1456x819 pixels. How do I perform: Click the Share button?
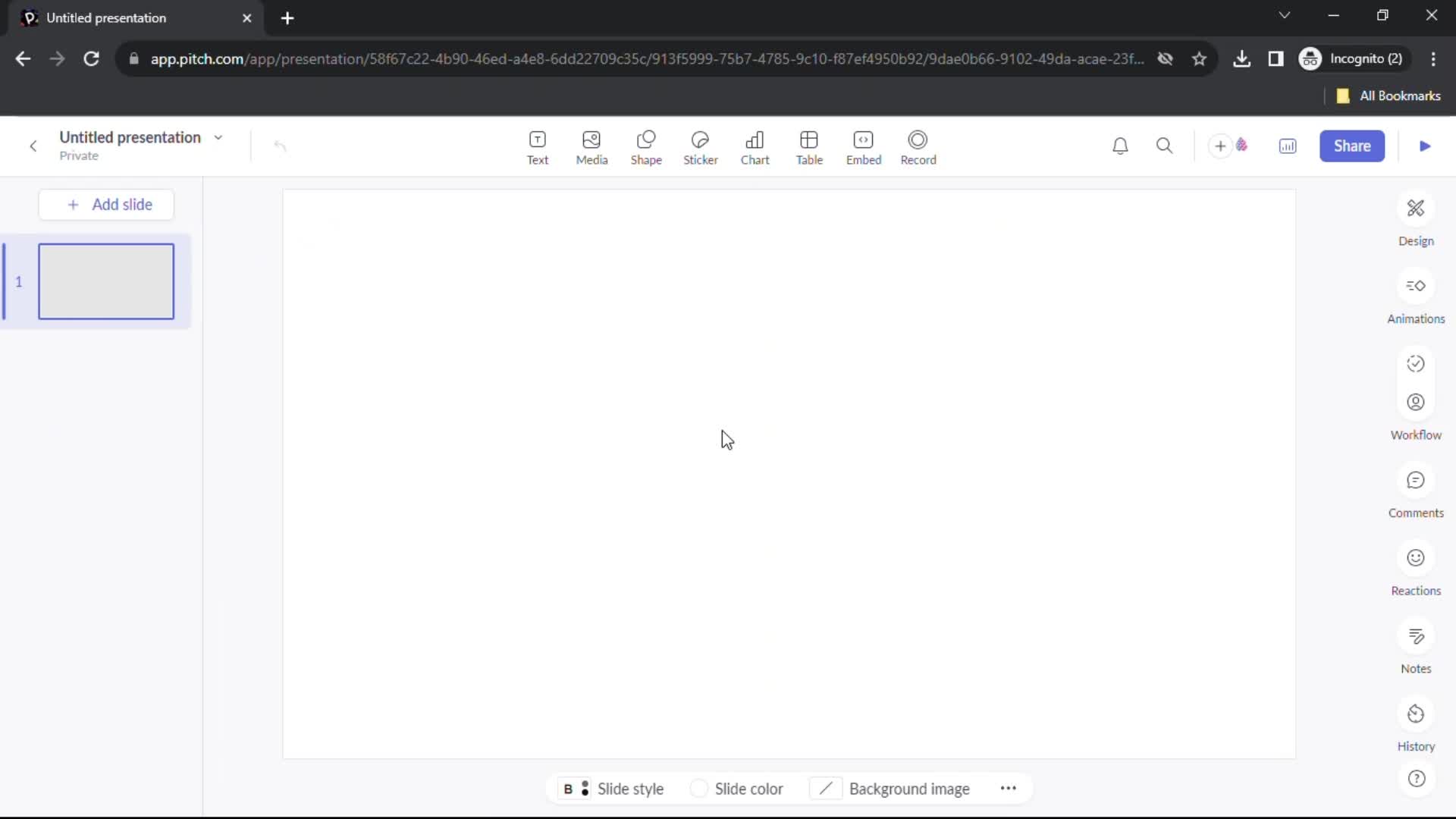point(1352,145)
